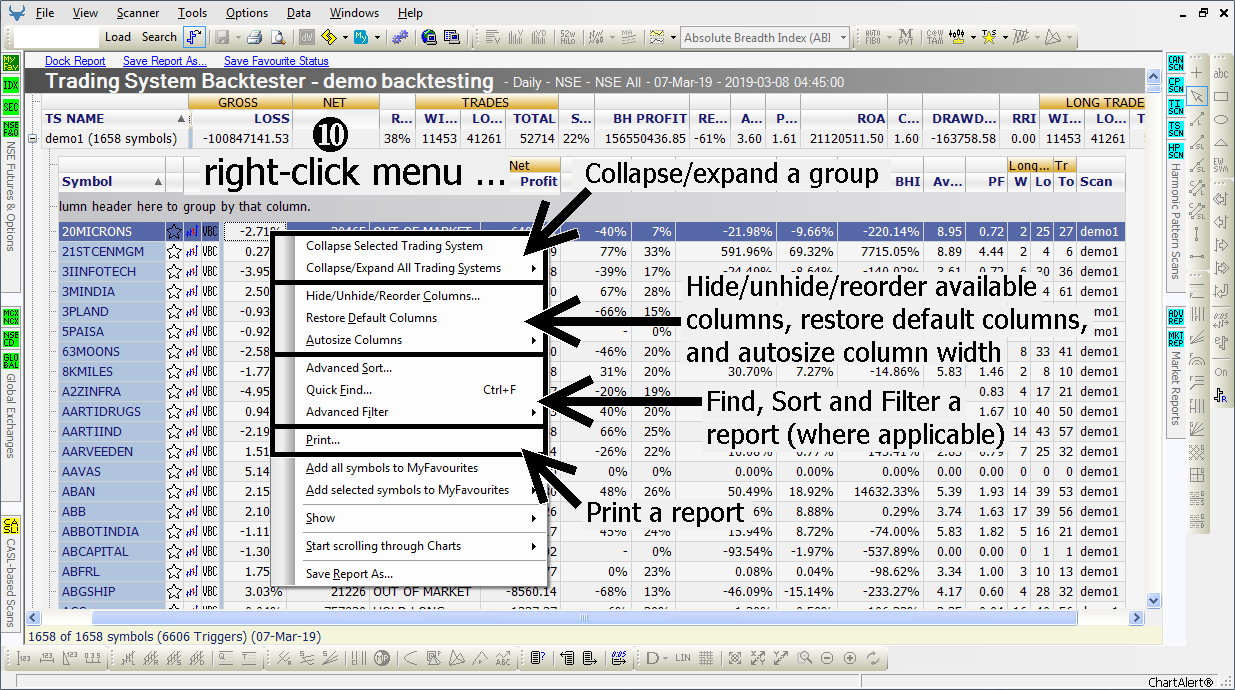Toggle favourite star for AAVAS
The height and width of the screenshot is (690, 1235).
click(174, 472)
